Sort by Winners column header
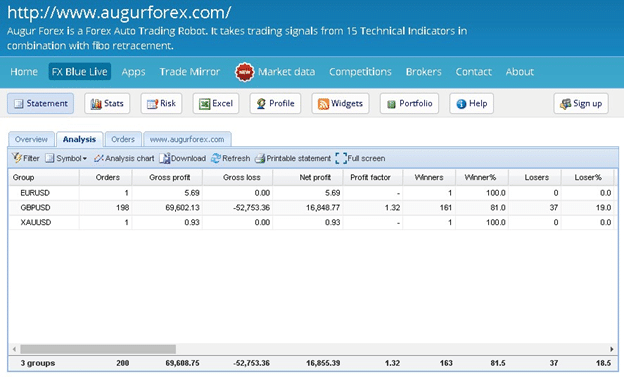The width and height of the screenshot is (624, 377). [x=429, y=178]
